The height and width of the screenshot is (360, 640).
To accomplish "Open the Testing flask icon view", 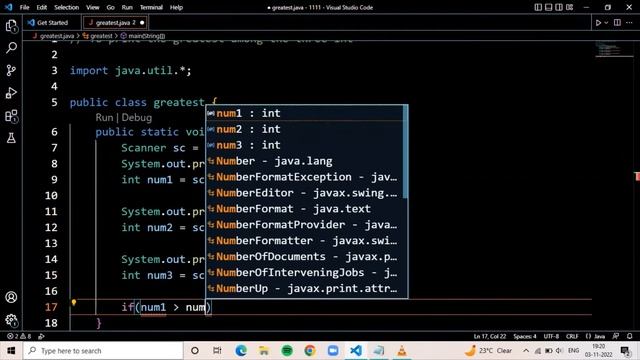I will (11, 138).
